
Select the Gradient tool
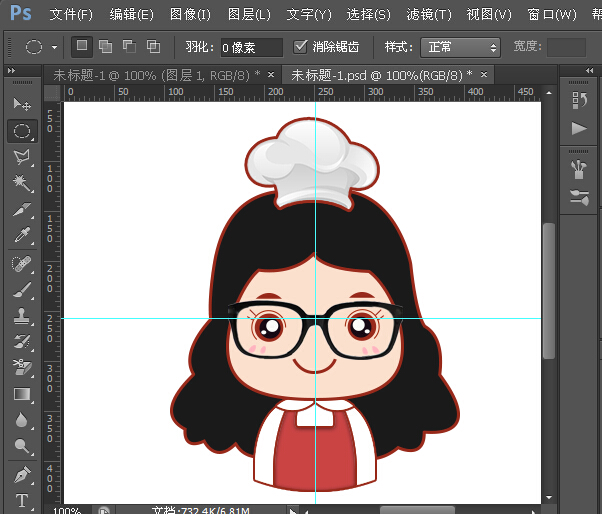coord(22,394)
